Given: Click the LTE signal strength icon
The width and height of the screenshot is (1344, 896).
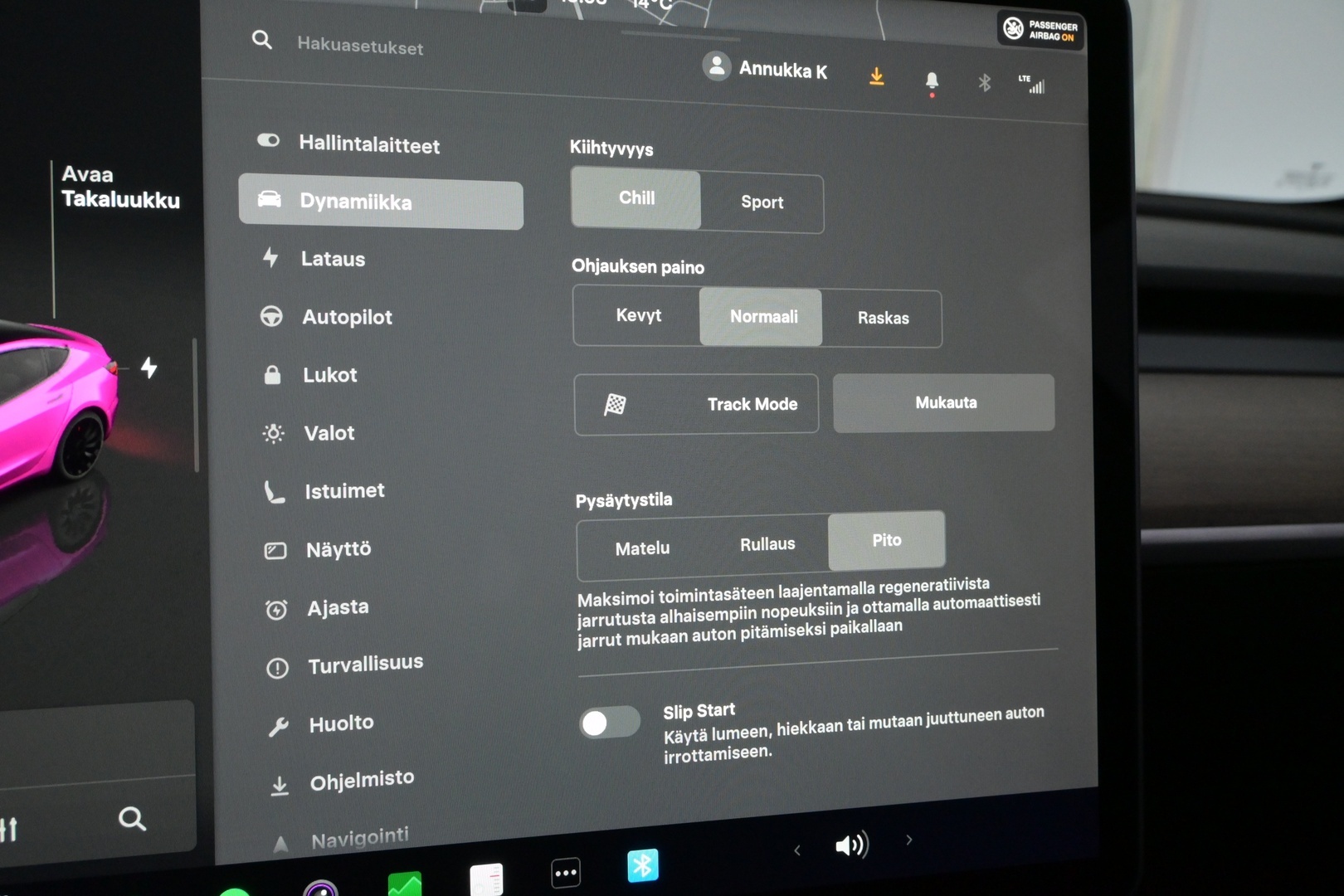Looking at the screenshot, I should [x=1033, y=84].
